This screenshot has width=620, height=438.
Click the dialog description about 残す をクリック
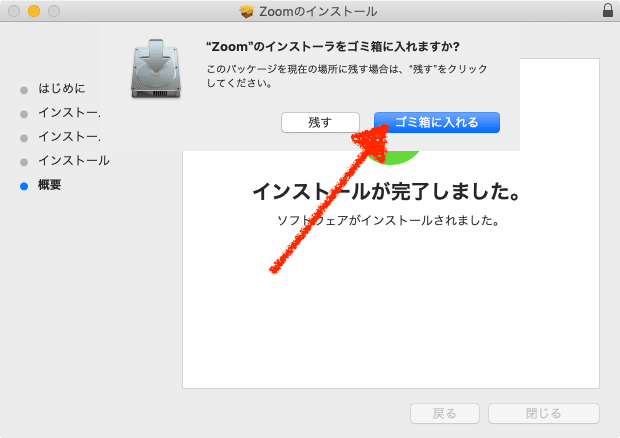tap(347, 76)
